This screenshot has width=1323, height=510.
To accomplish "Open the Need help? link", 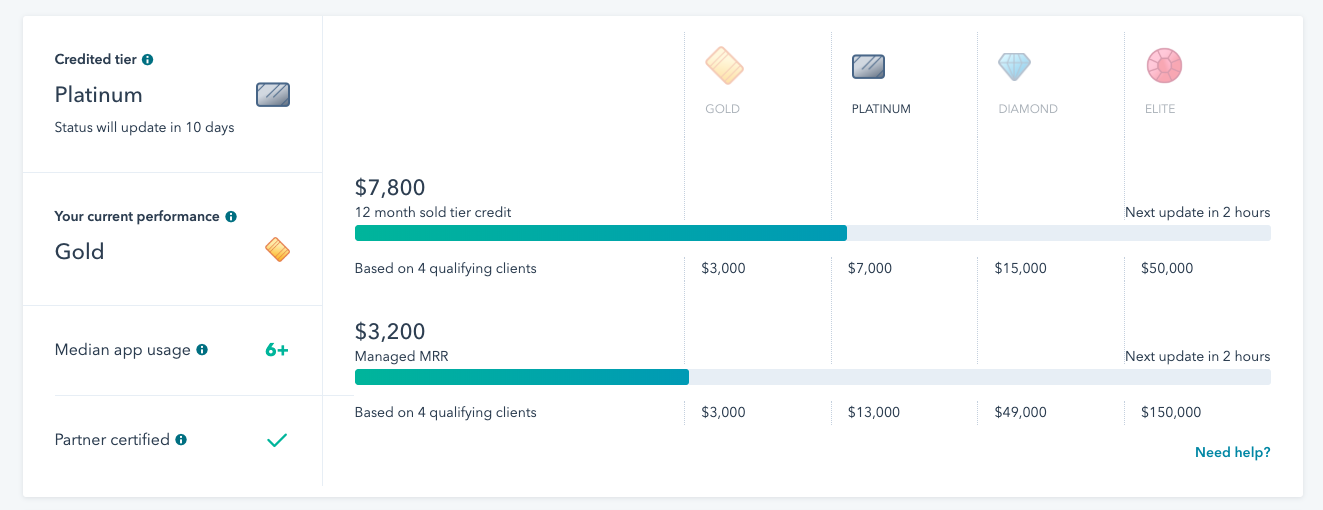I will pyautogui.click(x=1232, y=453).
